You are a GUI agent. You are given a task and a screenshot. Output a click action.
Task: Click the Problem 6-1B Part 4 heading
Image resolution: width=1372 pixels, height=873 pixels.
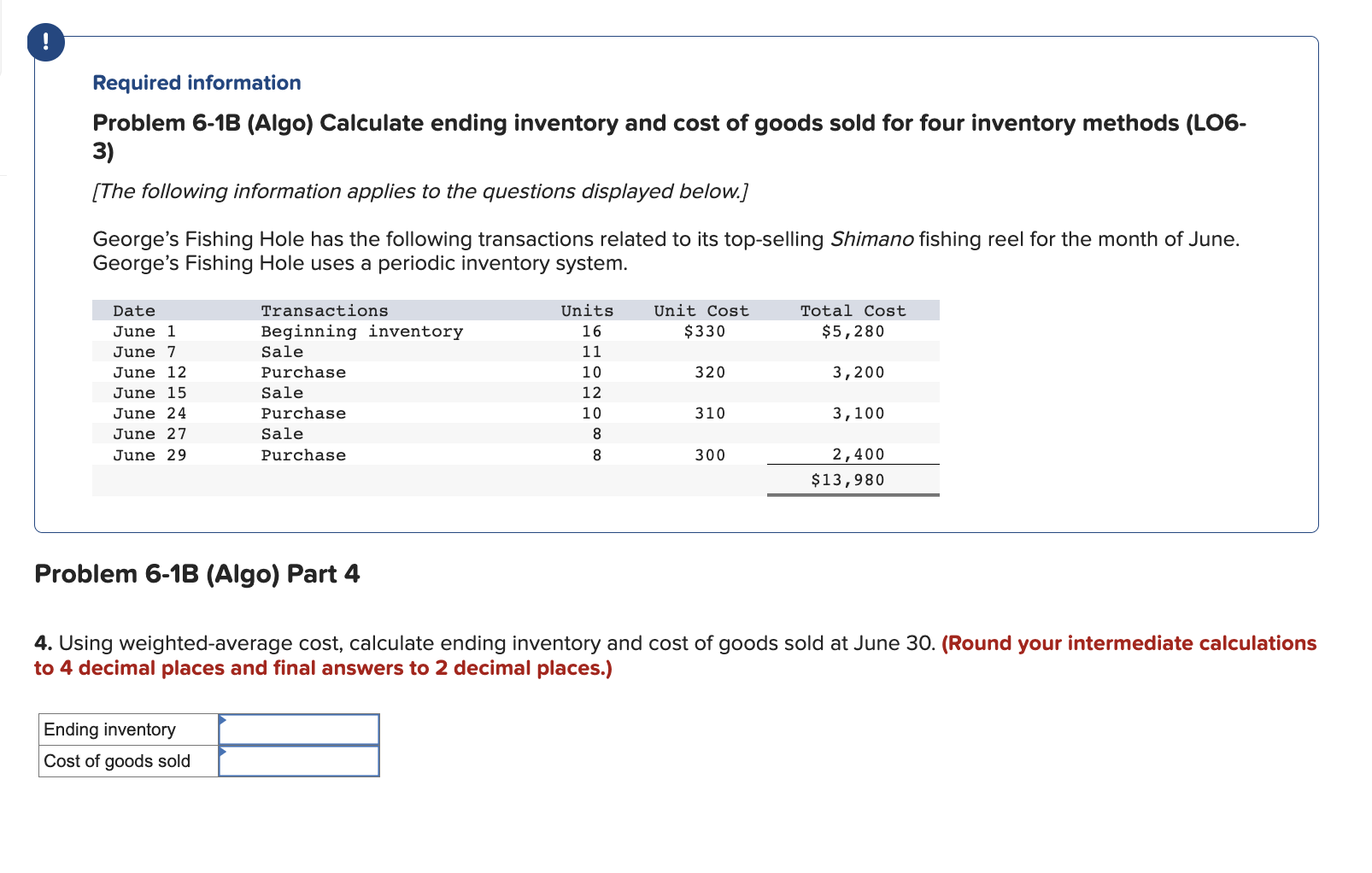coord(197,573)
